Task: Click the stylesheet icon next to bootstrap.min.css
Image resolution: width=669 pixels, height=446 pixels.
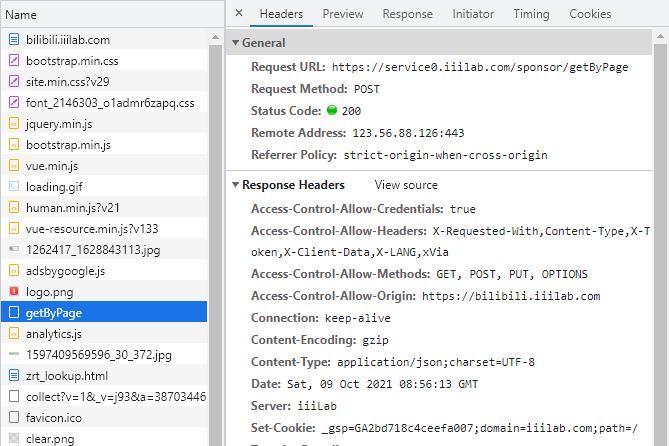Action: [14, 61]
